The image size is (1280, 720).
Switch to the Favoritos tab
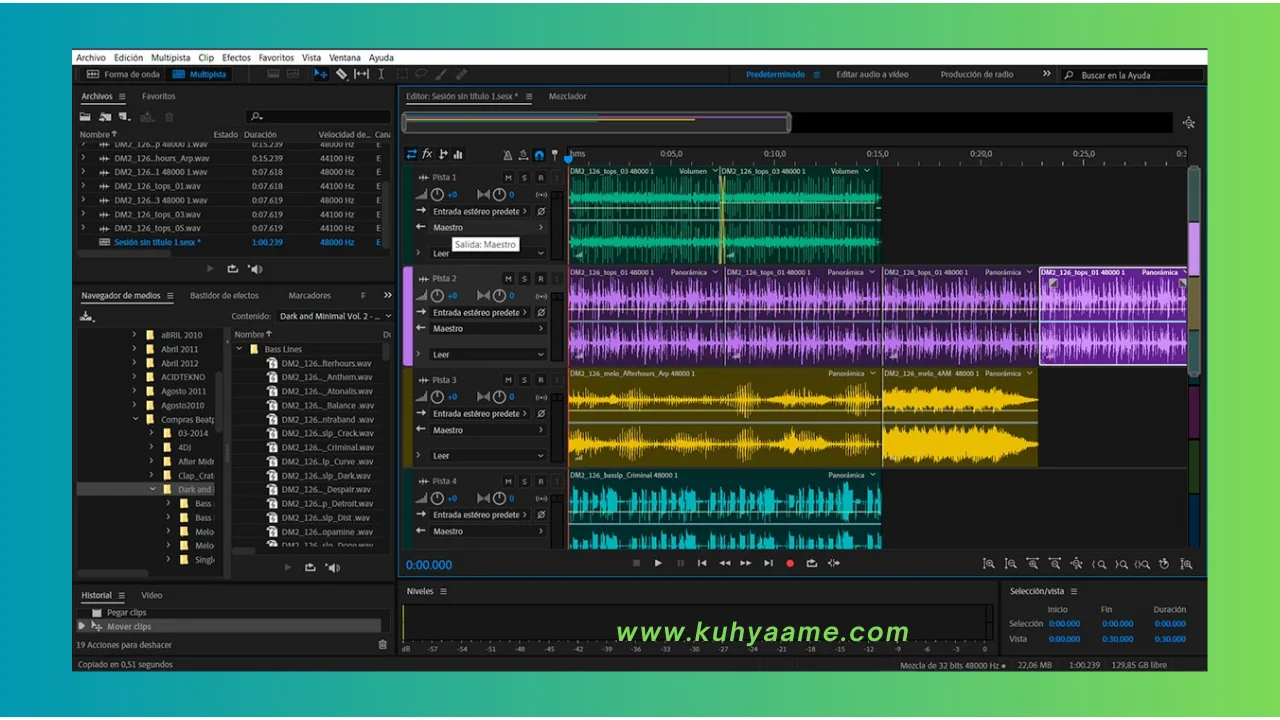click(x=158, y=96)
